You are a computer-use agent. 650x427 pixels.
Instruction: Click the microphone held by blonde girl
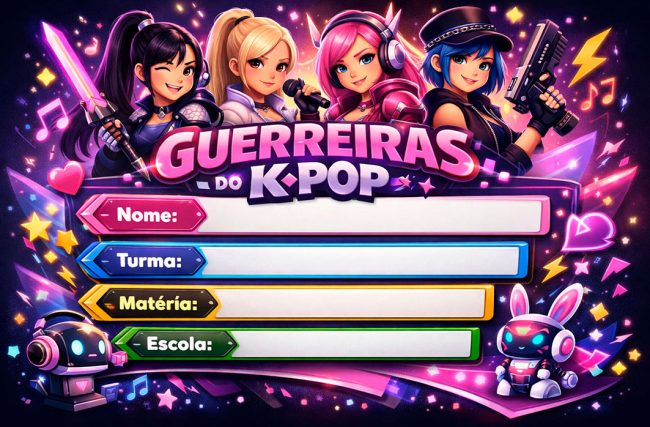point(305,93)
